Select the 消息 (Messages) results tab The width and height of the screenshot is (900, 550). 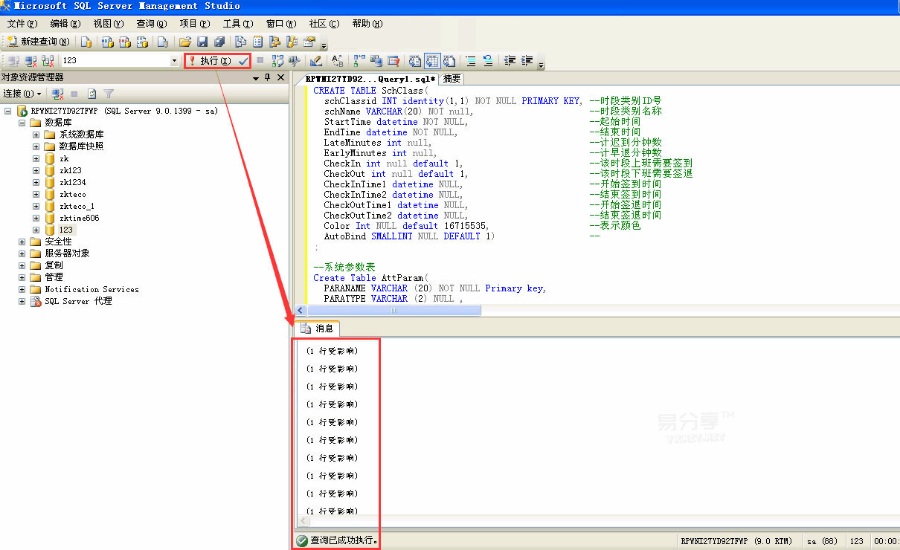(318, 328)
